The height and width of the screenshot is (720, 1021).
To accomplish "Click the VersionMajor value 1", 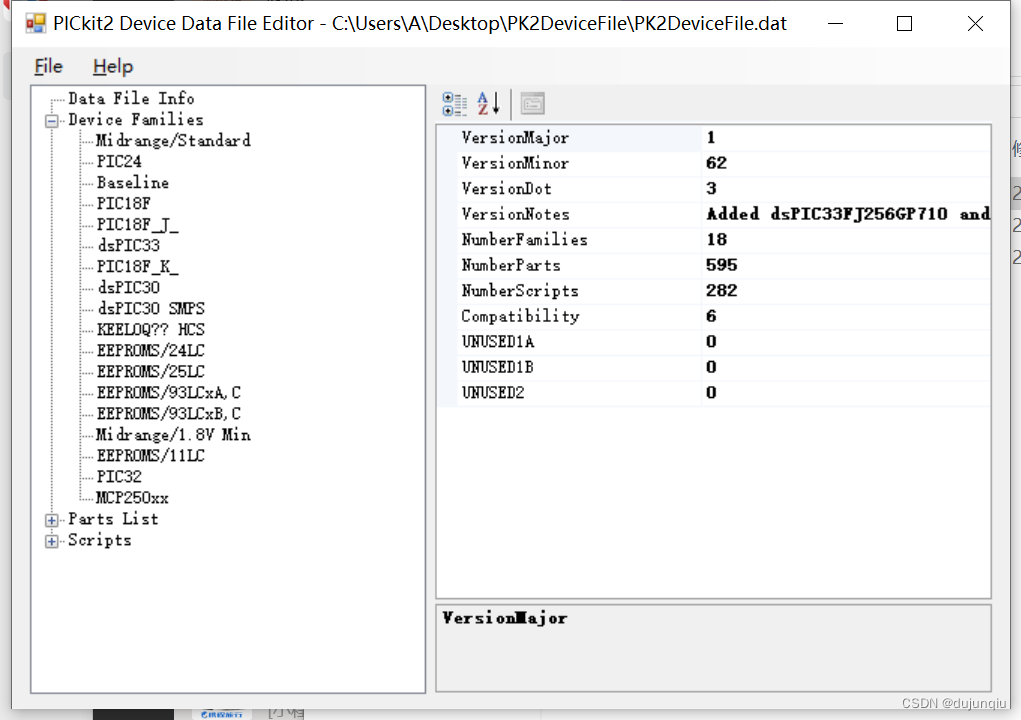I will pyautogui.click(x=711, y=138).
